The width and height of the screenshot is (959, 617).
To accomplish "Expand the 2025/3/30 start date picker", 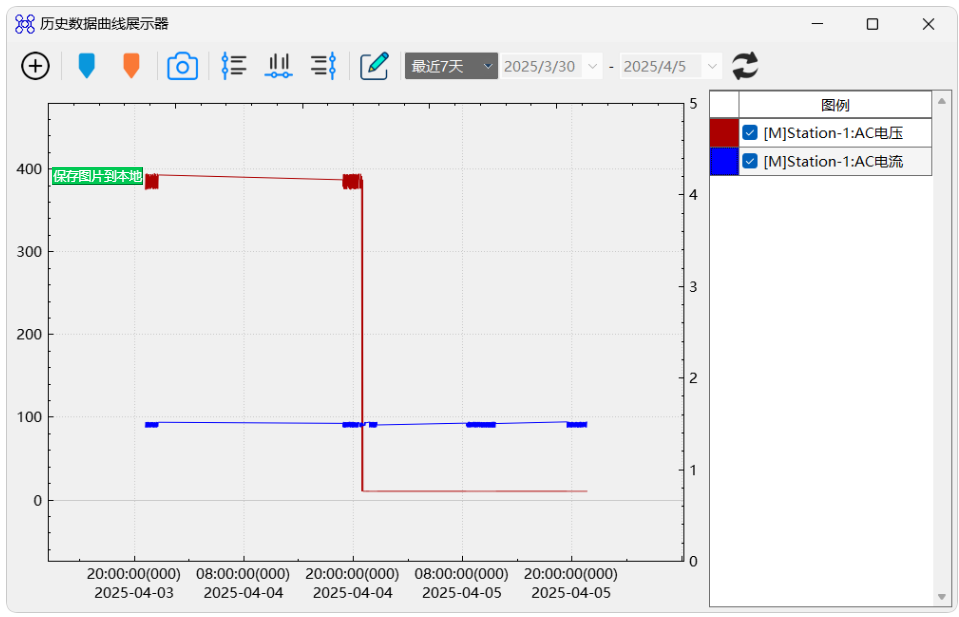I will point(592,66).
